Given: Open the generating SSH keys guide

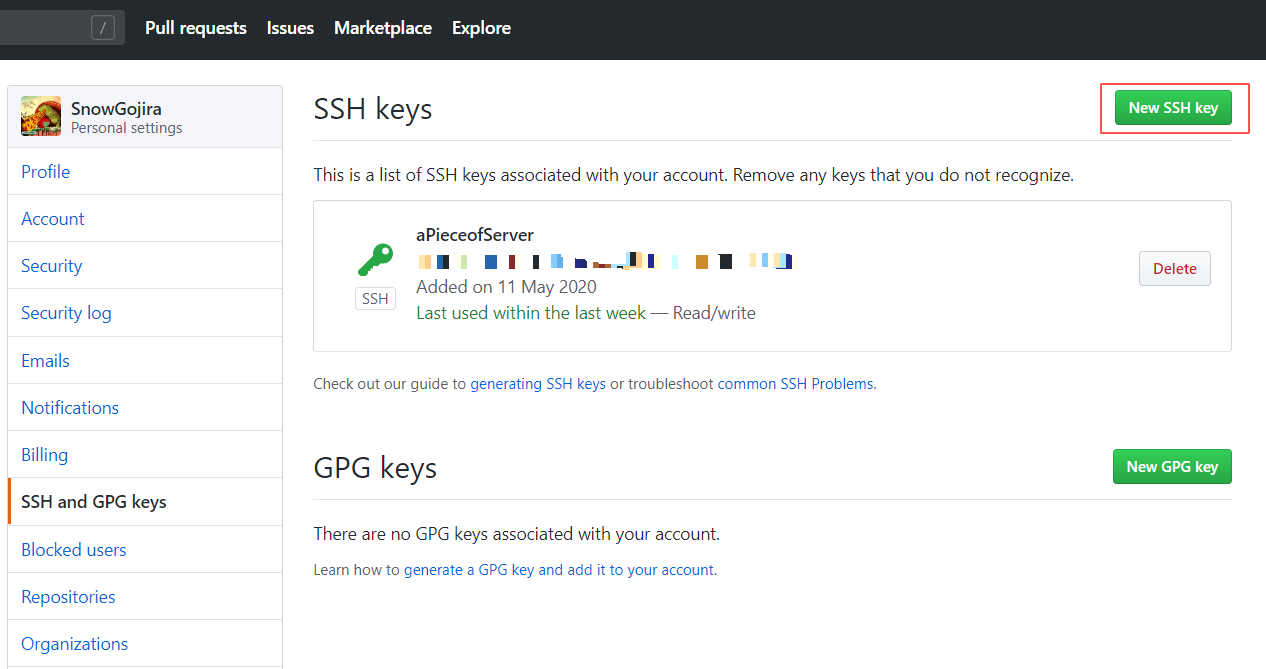Looking at the screenshot, I should coord(538,383).
